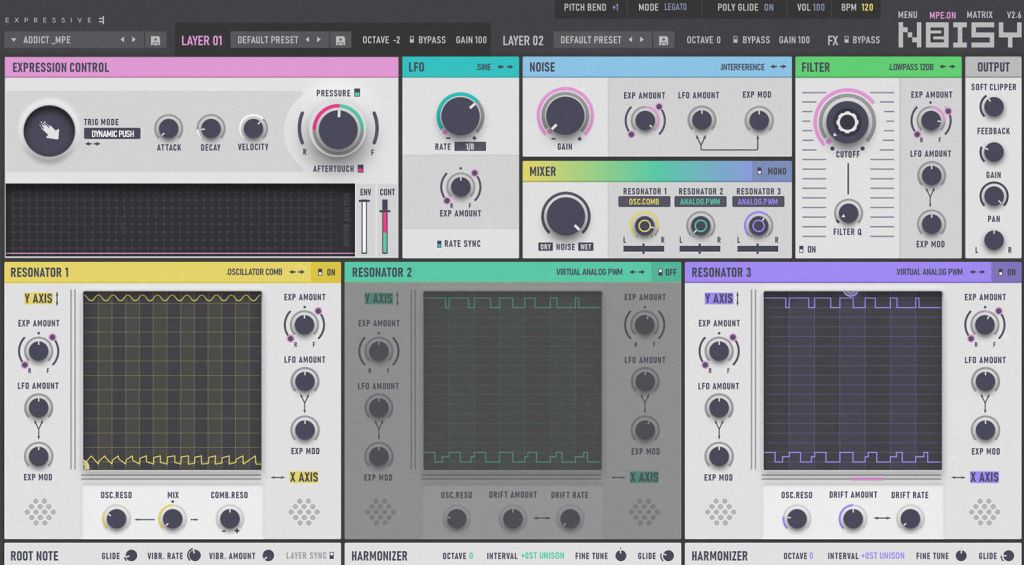1024x565 pixels.
Task: Select the Layer 01 tab
Action: click(202, 40)
